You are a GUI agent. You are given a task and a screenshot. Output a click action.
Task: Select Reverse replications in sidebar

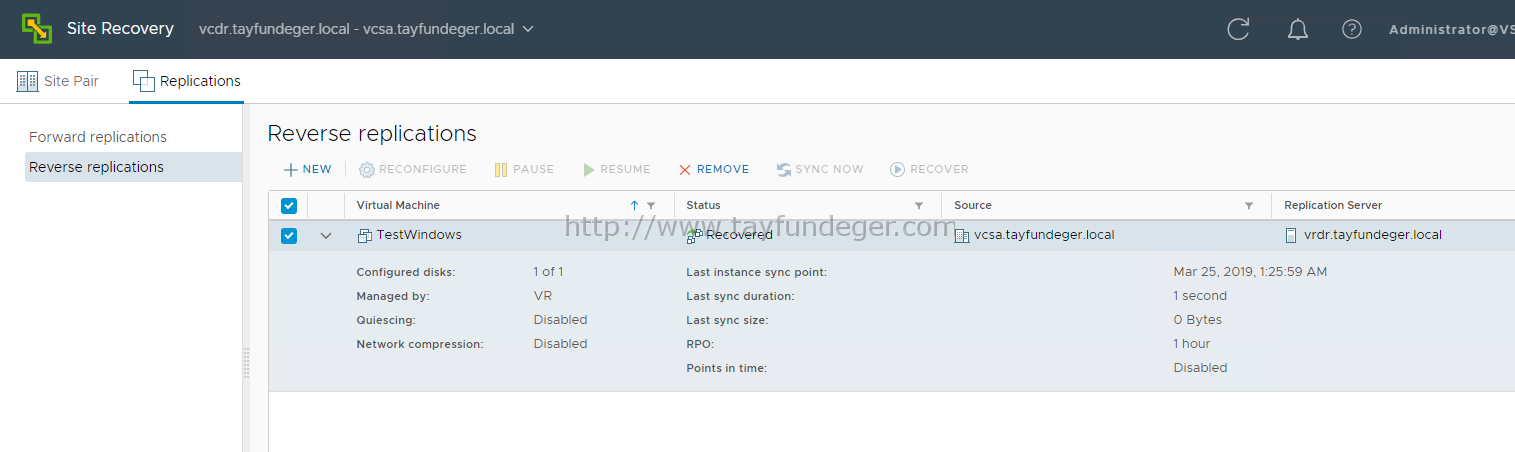[133, 167]
